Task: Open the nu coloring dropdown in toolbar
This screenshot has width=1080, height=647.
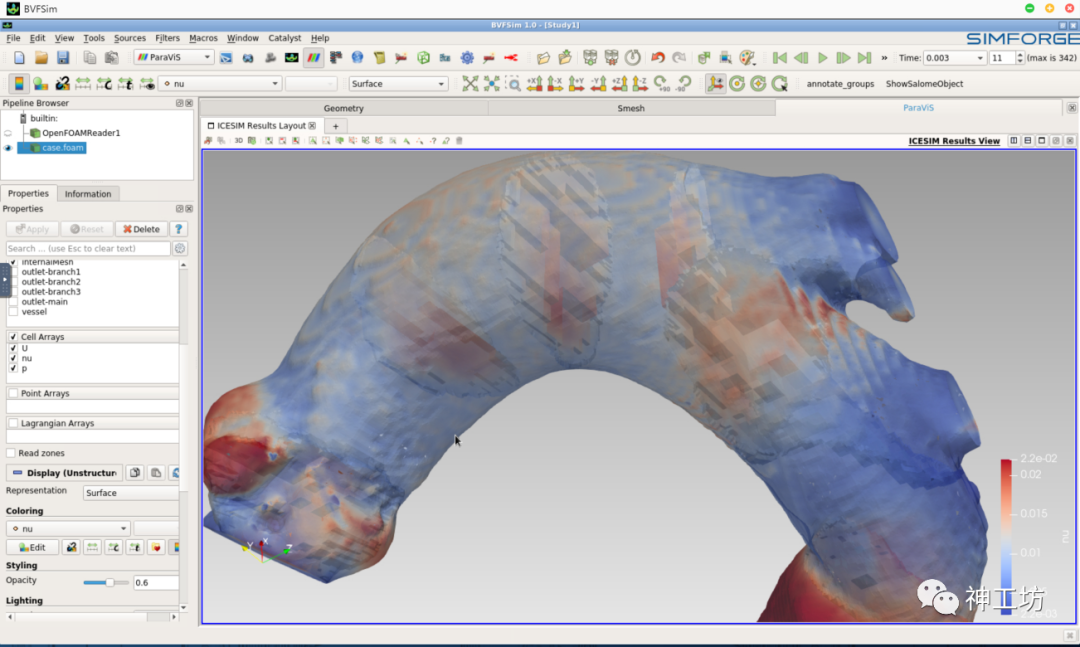Action: [x=220, y=84]
